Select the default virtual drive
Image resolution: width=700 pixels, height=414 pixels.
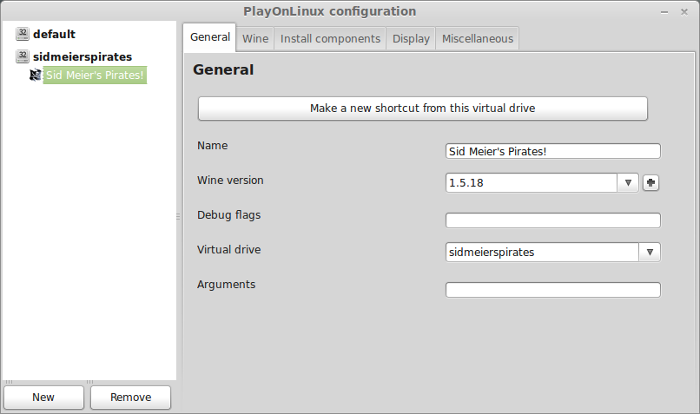[x=54, y=34]
